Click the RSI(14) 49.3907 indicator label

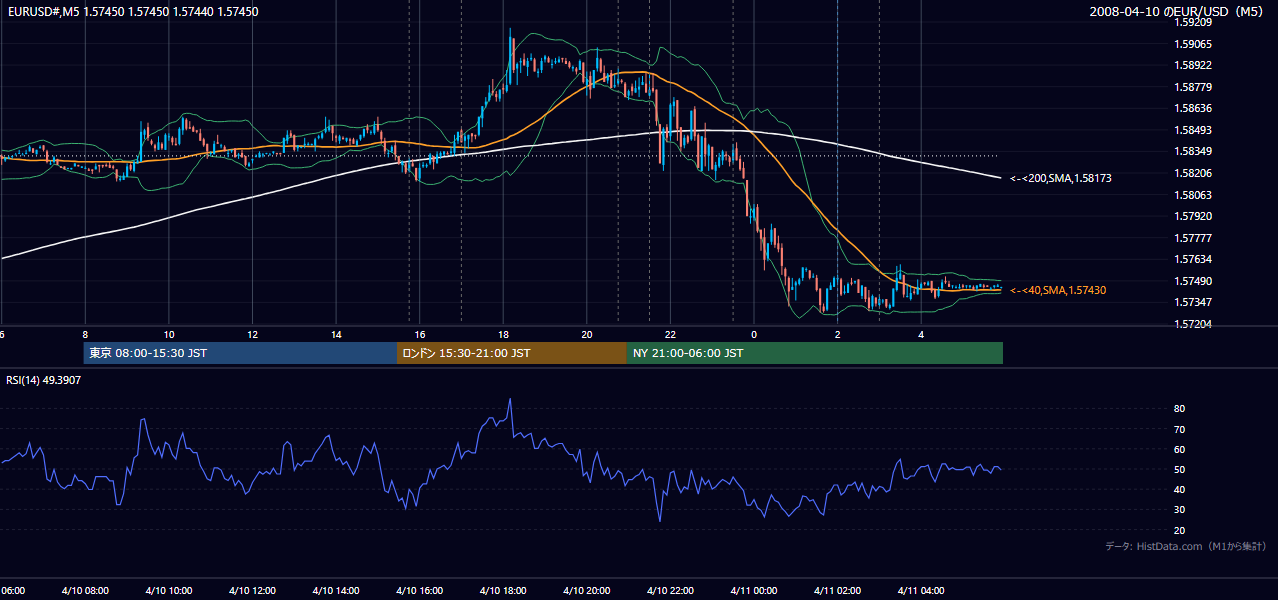(43, 380)
